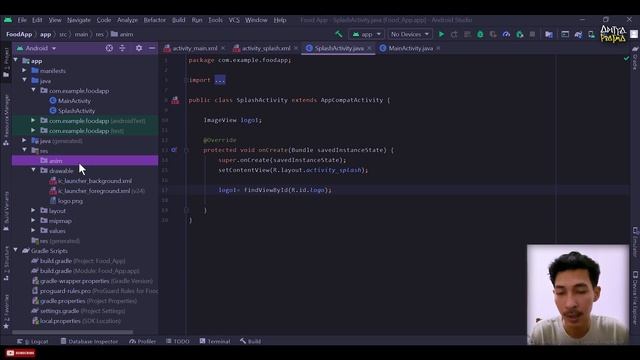Switch to activity_splash.xml tab
Viewport: 640px width, 360px height.
tap(266, 48)
